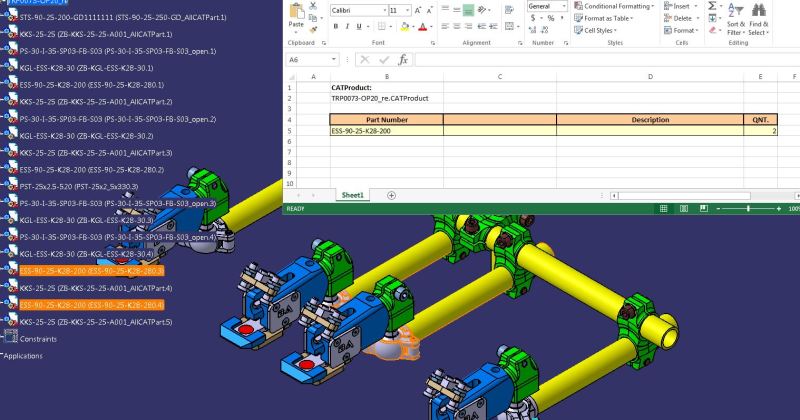Screen dimensions: 800x420
Task: Click the zoom slider in Excel's status bar
Action: [x=748, y=209]
